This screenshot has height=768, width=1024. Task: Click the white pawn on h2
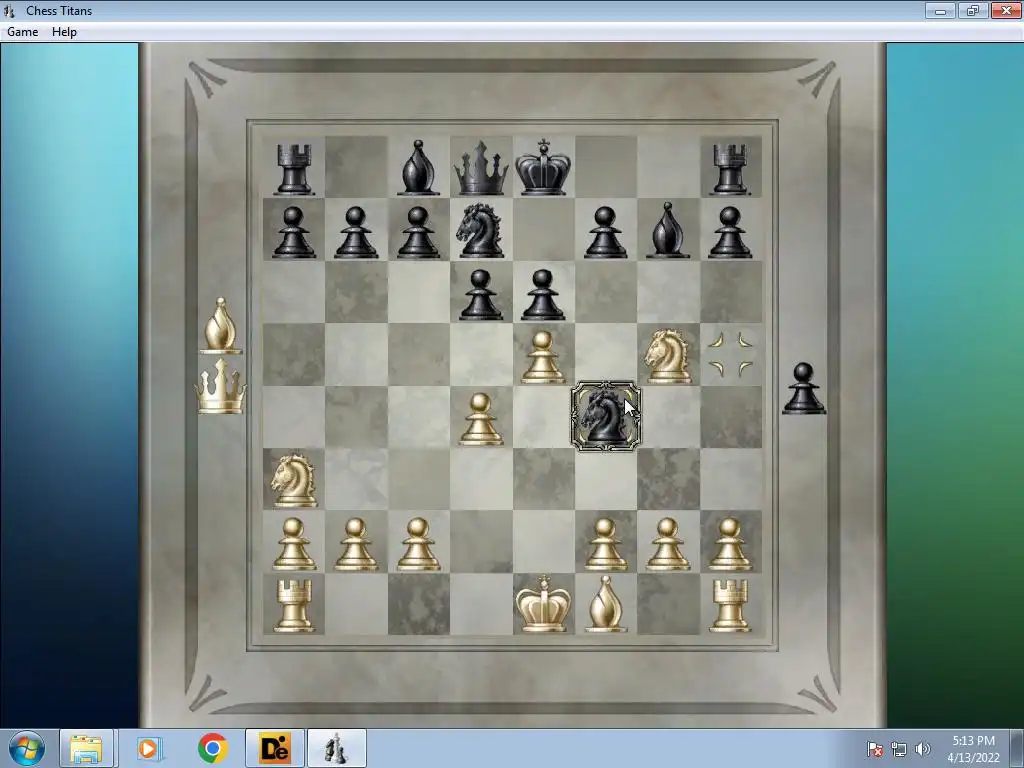[x=730, y=544]
